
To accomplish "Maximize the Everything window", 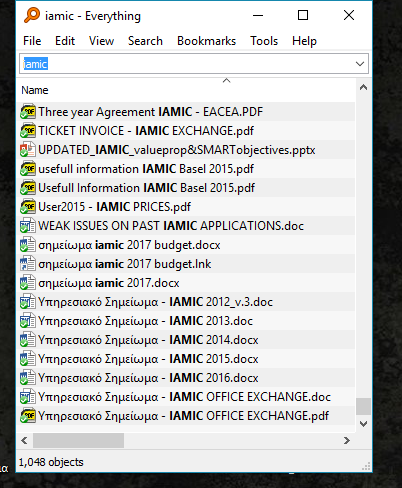I will 303,15.
